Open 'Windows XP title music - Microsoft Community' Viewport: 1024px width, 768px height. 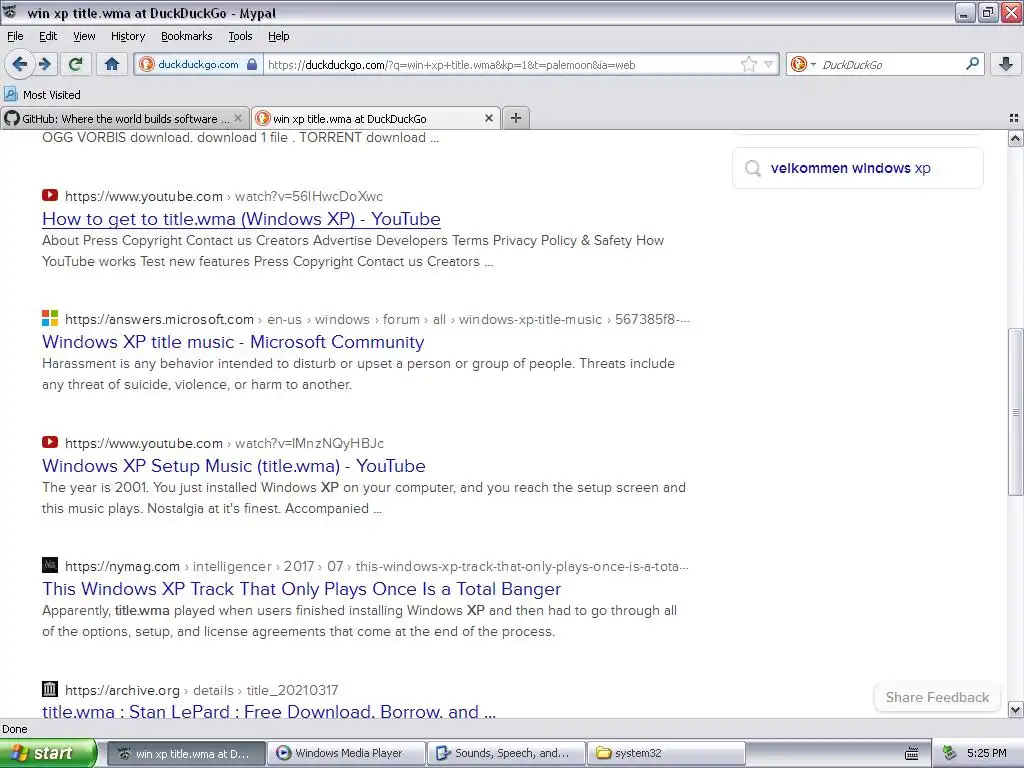pyautogui.click(x=233, y=342)
